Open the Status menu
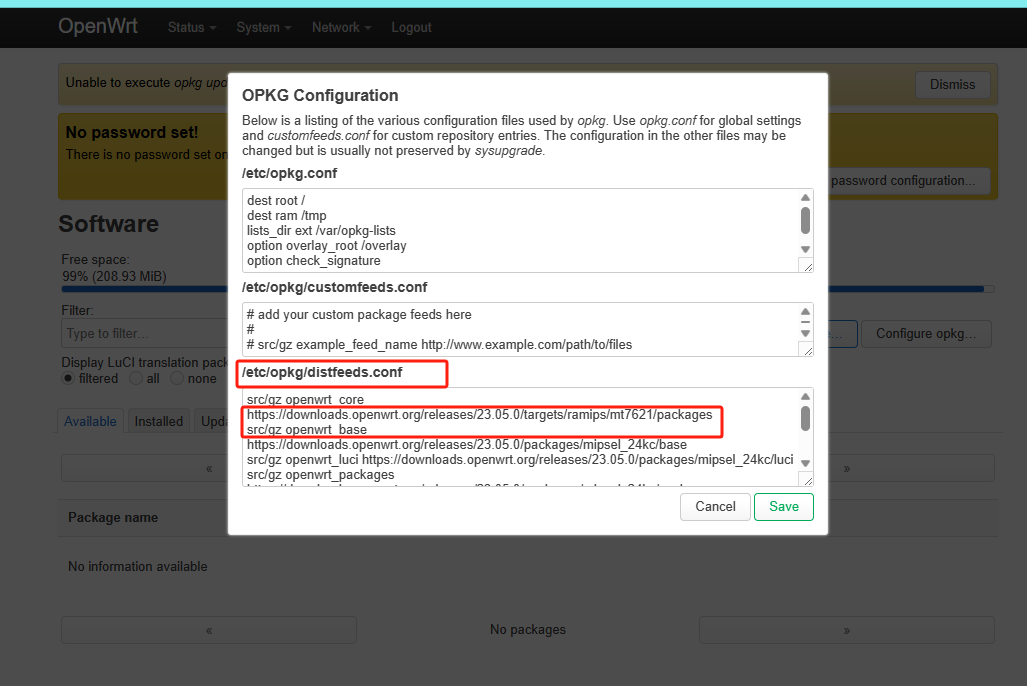1027x686 pixels. (x=192, y=28)
